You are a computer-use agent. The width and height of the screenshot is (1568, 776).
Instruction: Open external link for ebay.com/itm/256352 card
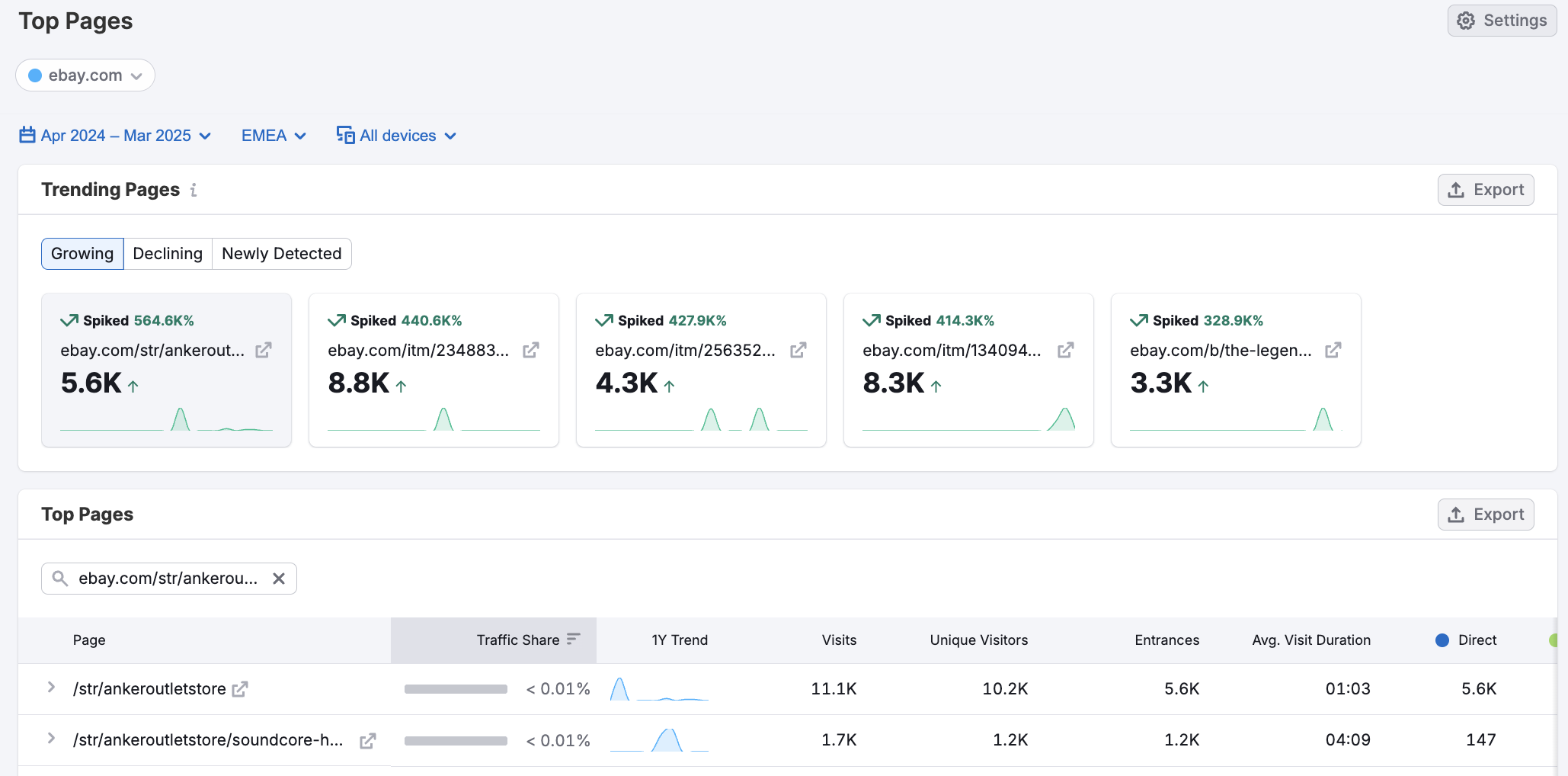coord(798,351)
